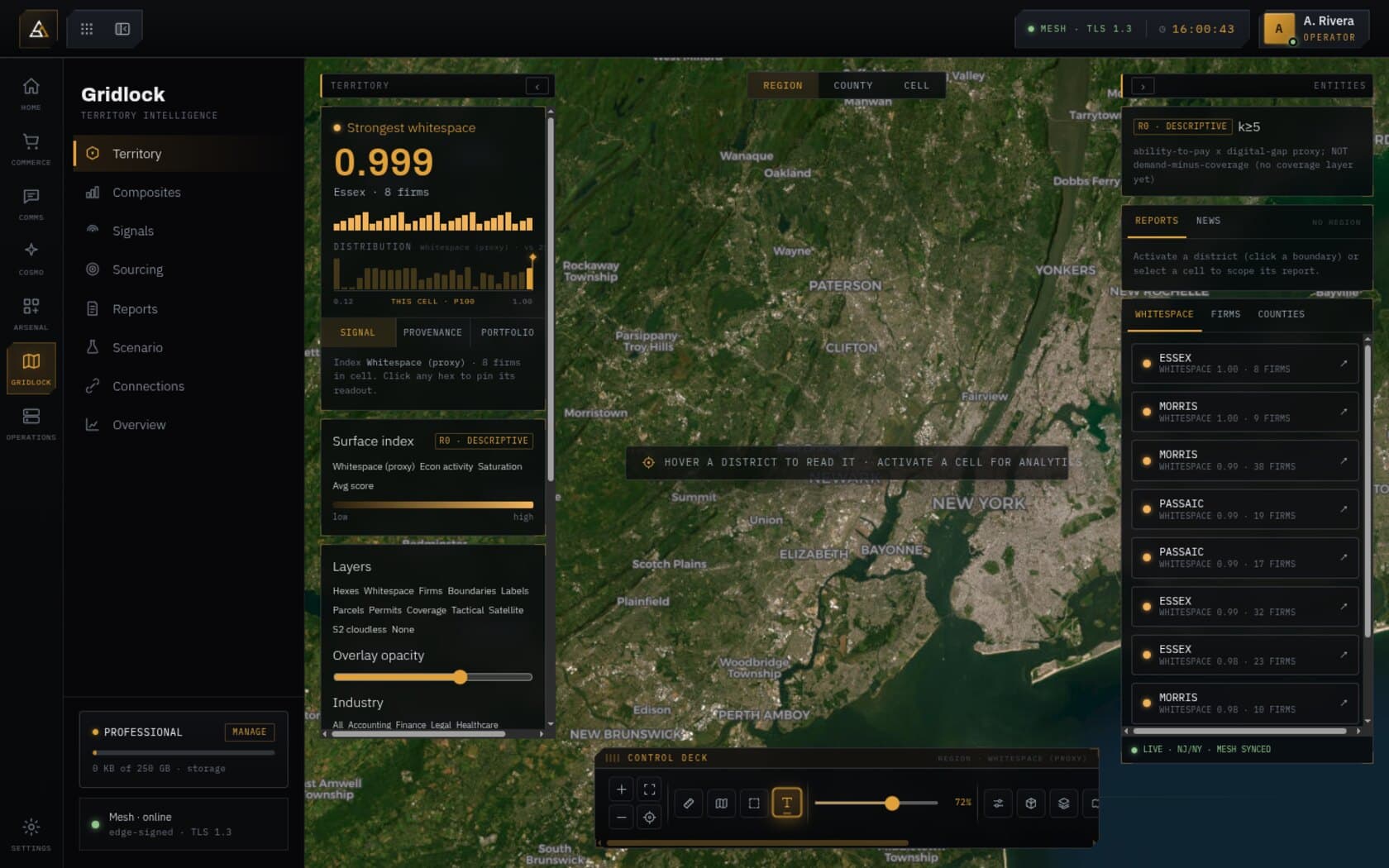1389x868 pixels.
Task: Open the Operations server icon
Action: click(31, 423)
